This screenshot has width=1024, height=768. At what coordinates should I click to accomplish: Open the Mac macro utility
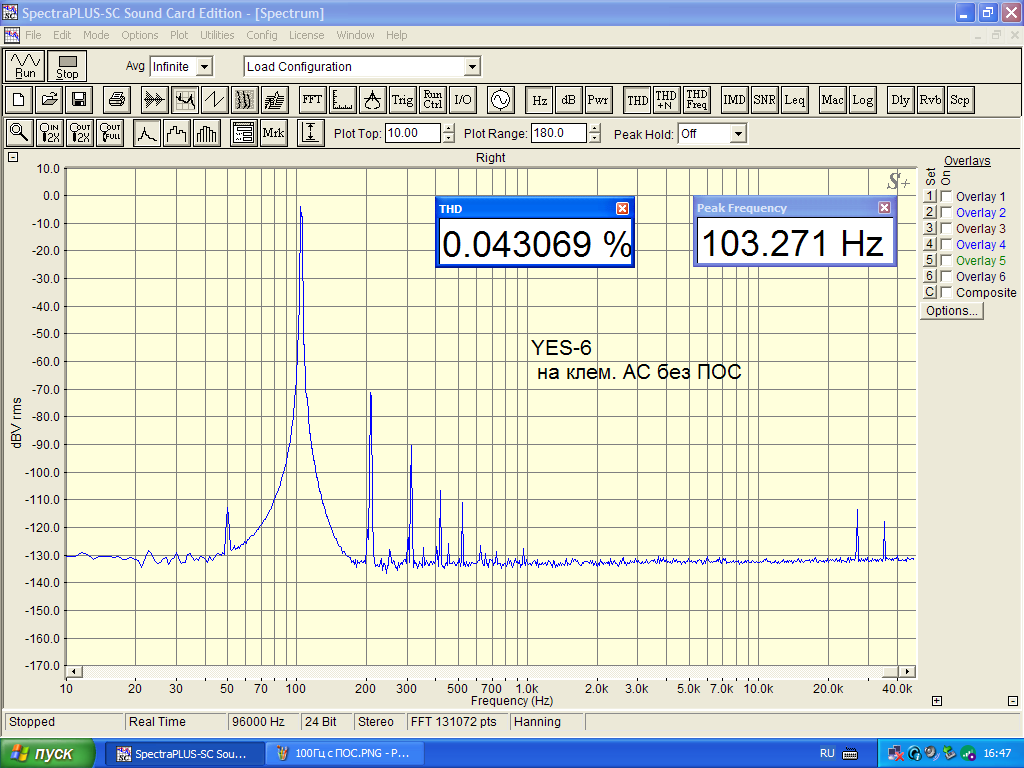point(832,99)
